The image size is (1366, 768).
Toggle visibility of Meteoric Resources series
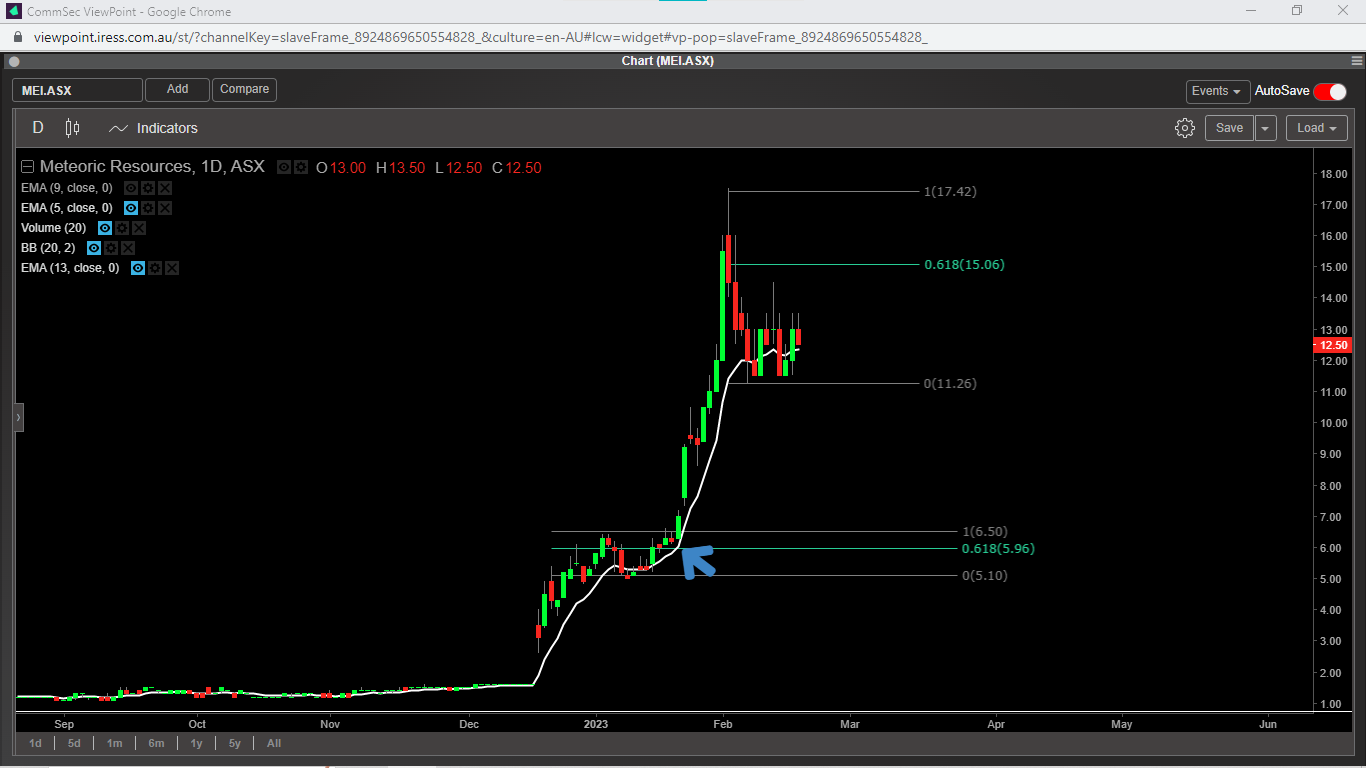coord(284,167)
